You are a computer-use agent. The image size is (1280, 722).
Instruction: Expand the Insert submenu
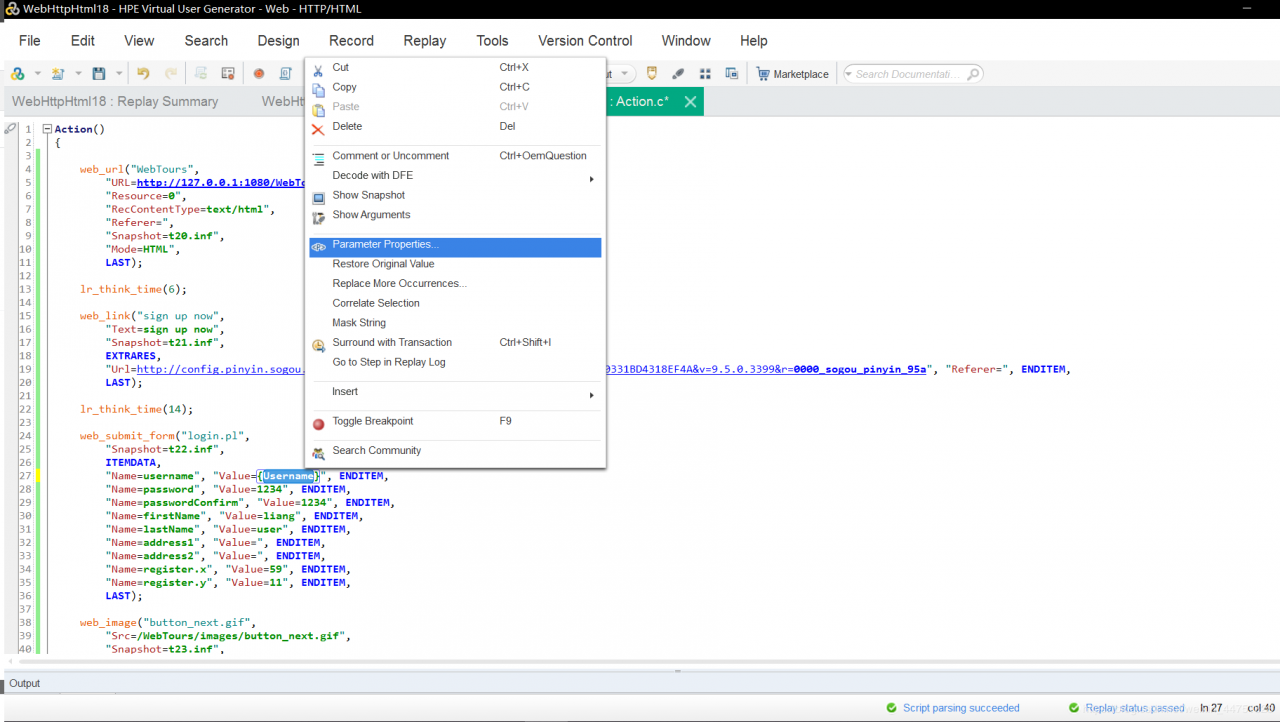coord(456,392)
